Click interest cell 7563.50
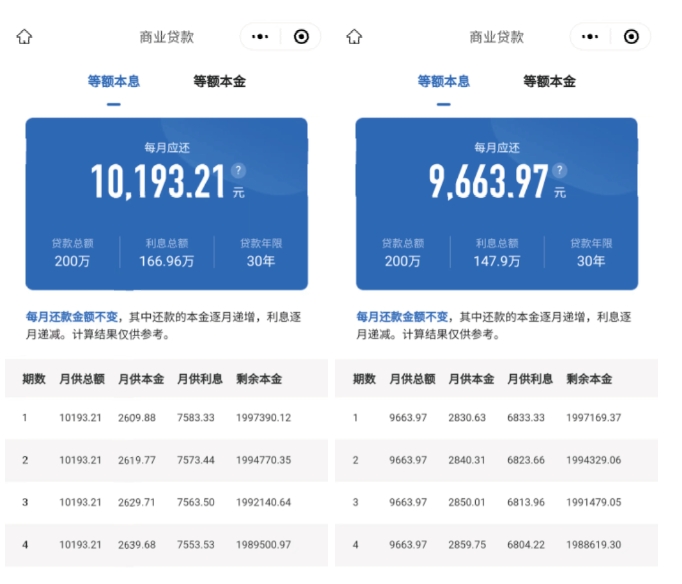 pyautogui.click(x=196, y=502)
